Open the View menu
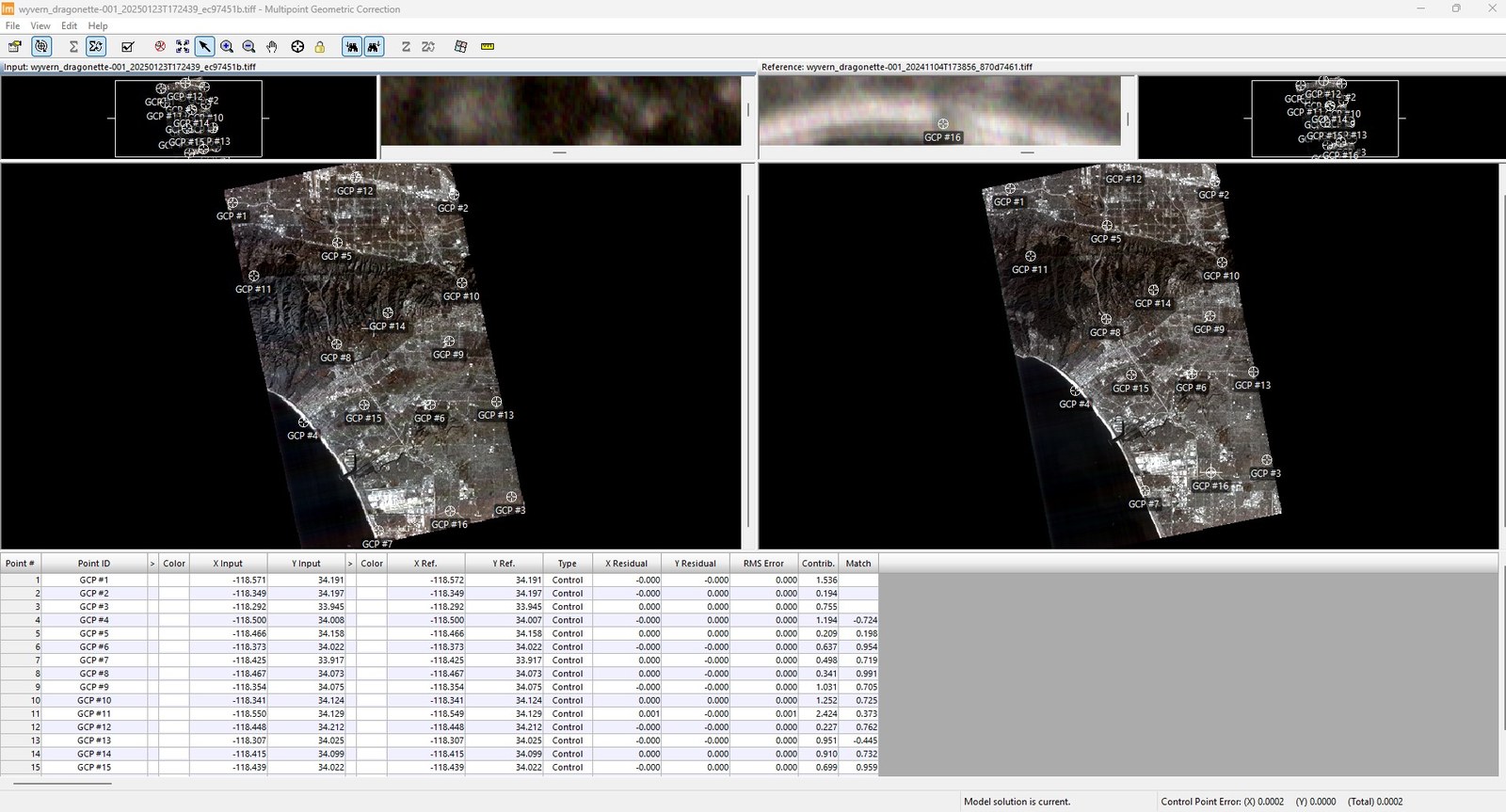 pos(40,25)
